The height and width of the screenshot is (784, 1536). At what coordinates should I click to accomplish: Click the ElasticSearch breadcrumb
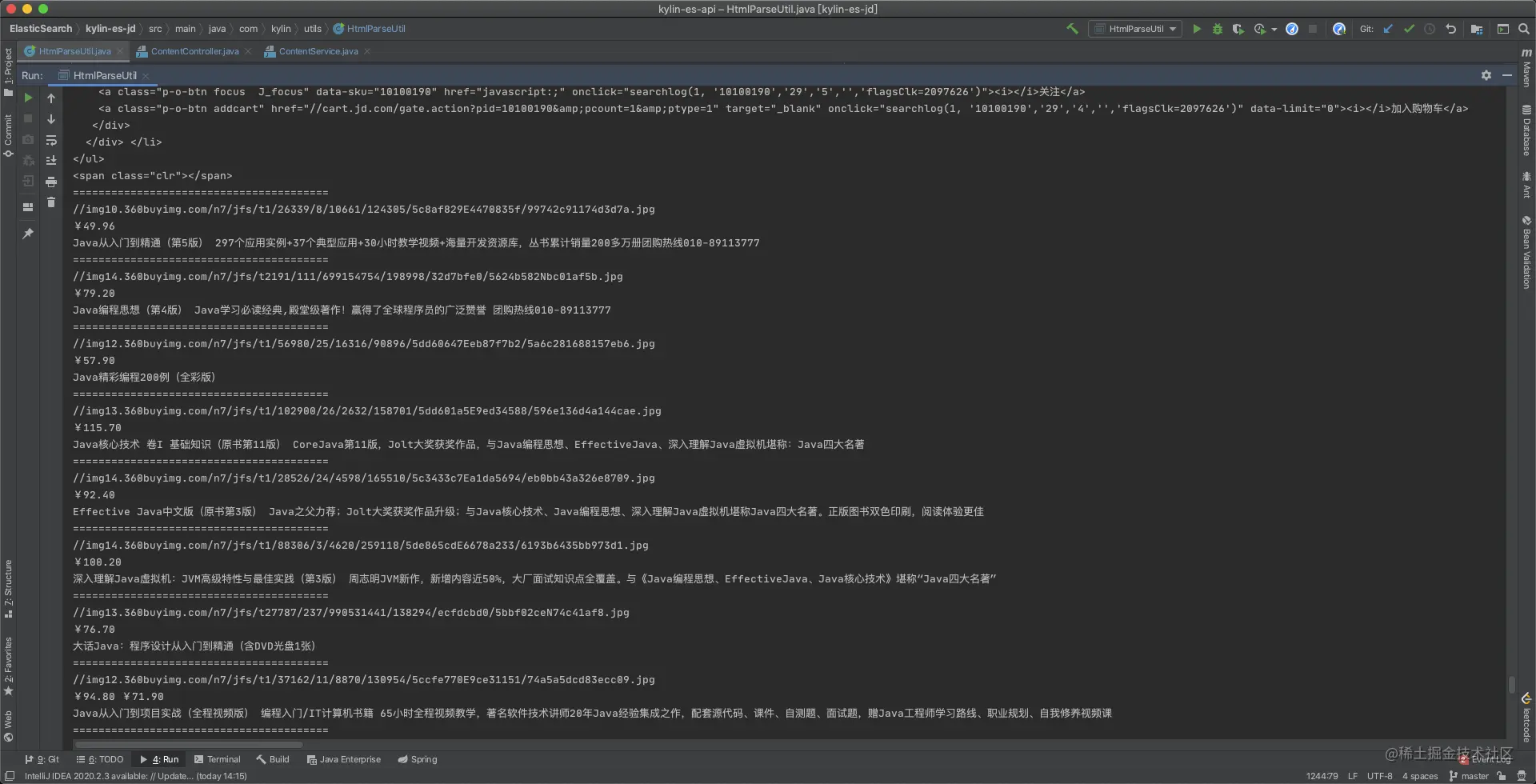[x=41, y=29]
